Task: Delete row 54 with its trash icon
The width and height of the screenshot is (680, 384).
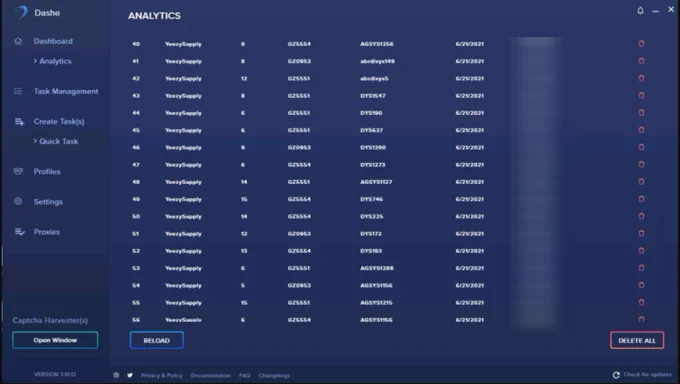Action: pyautogui.click(x=641, y=285)
